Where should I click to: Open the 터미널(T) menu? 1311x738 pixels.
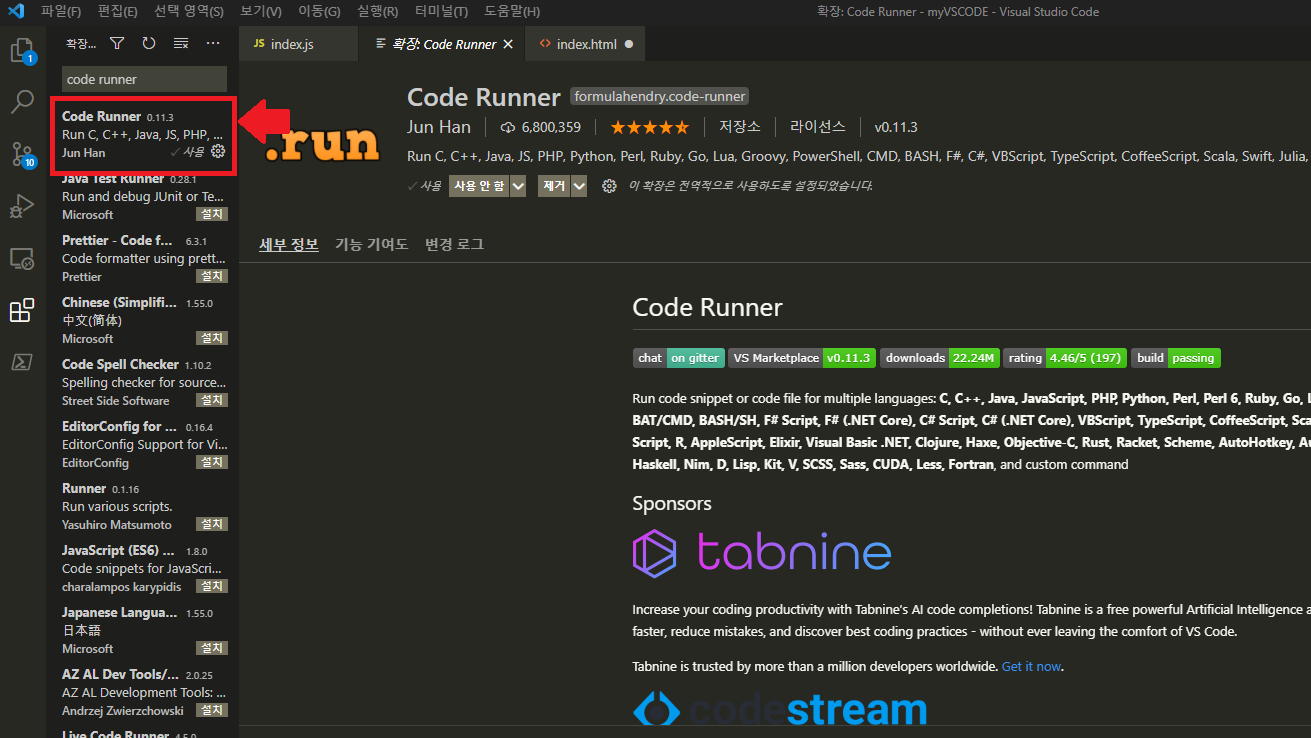(x=441, y=12)
